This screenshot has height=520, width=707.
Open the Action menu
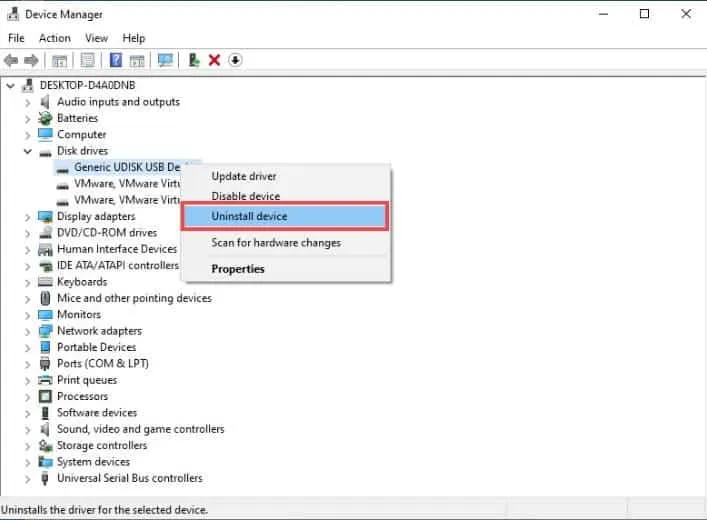(x=55, y=38)
